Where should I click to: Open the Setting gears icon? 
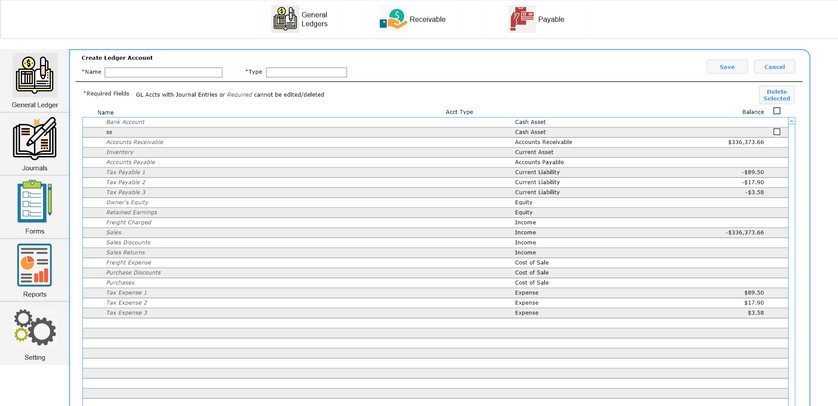(x=35, y=328)
